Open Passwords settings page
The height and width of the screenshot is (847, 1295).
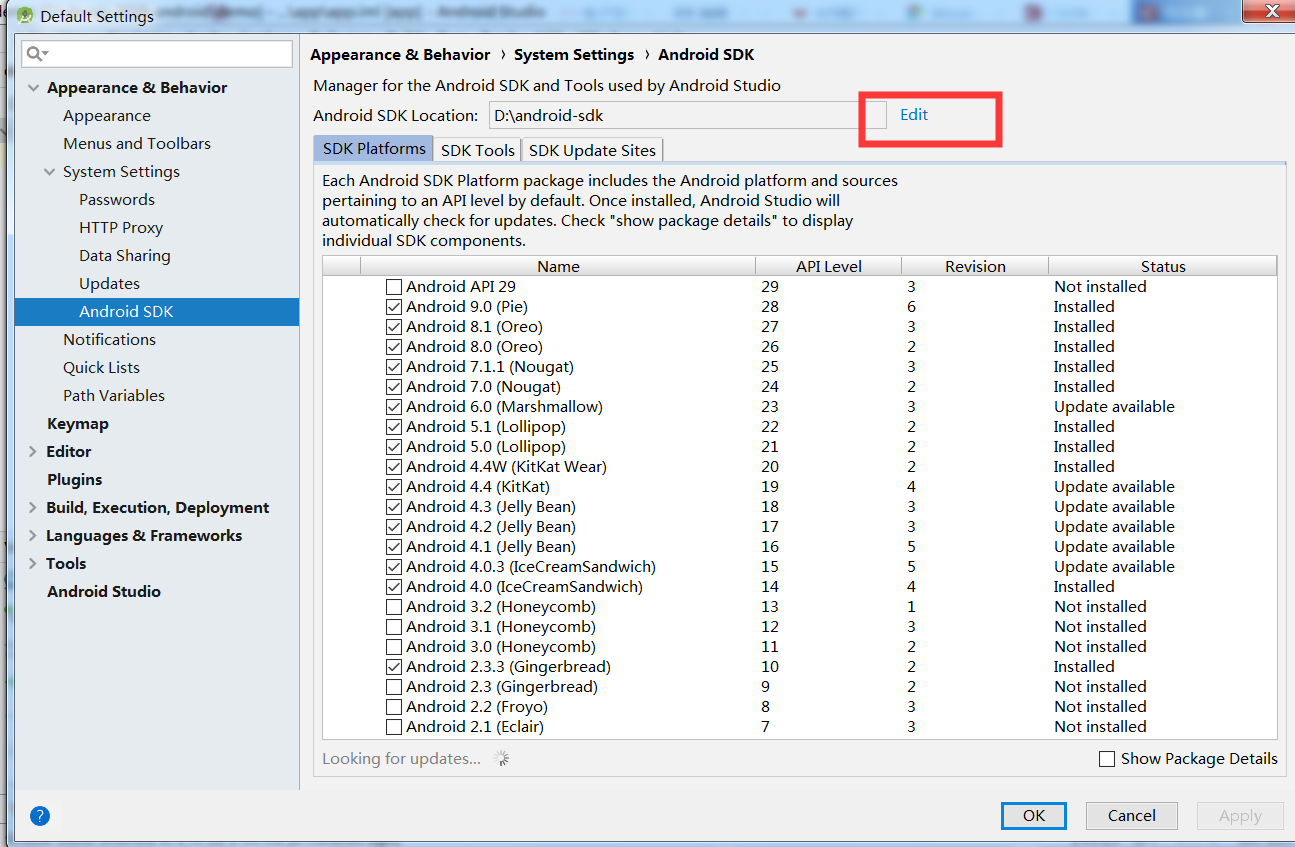pyautogui.click(x=117, y=200)
